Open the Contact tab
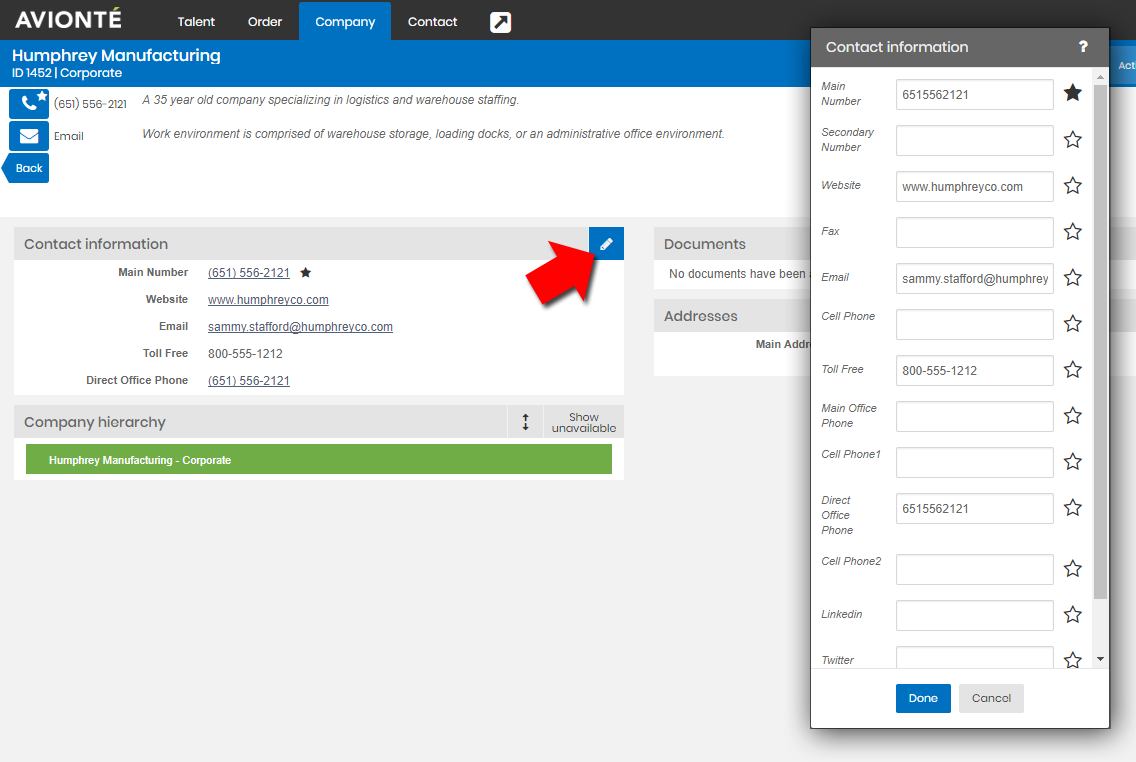The image size is (1136, 762). click(432, 22)
